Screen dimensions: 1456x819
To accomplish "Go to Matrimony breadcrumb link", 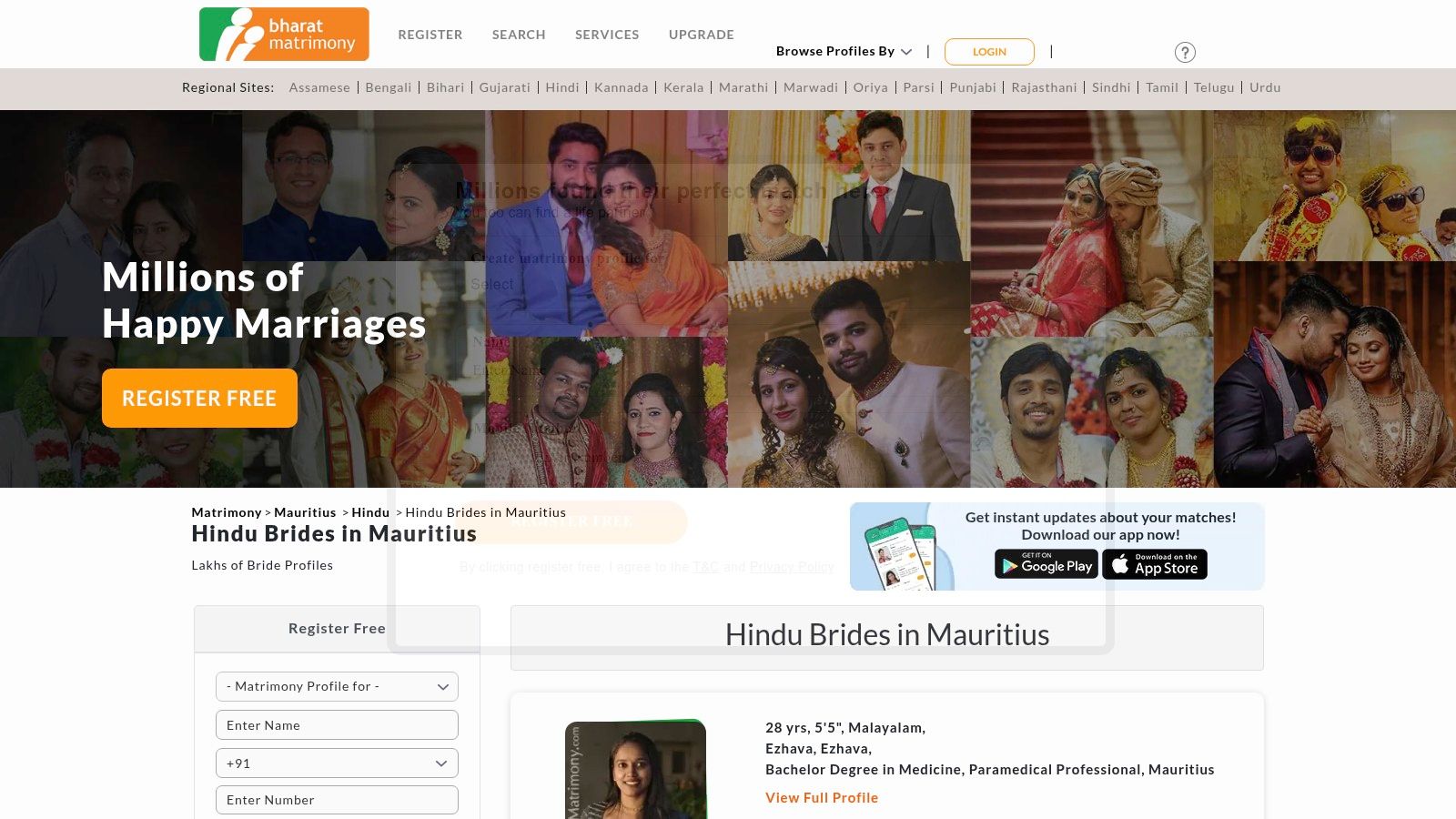I will click(x=227, y=512).
